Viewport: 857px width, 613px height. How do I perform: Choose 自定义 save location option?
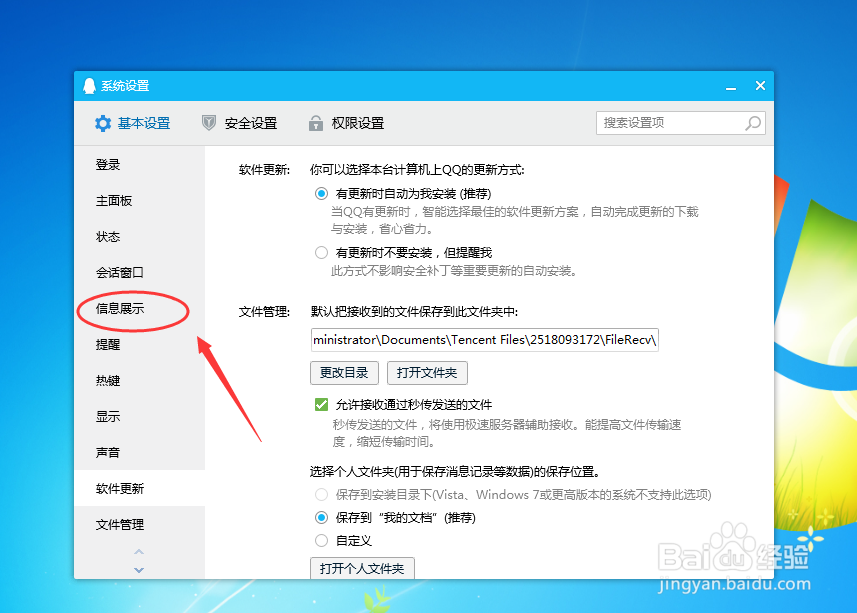(x=321, y=540)
